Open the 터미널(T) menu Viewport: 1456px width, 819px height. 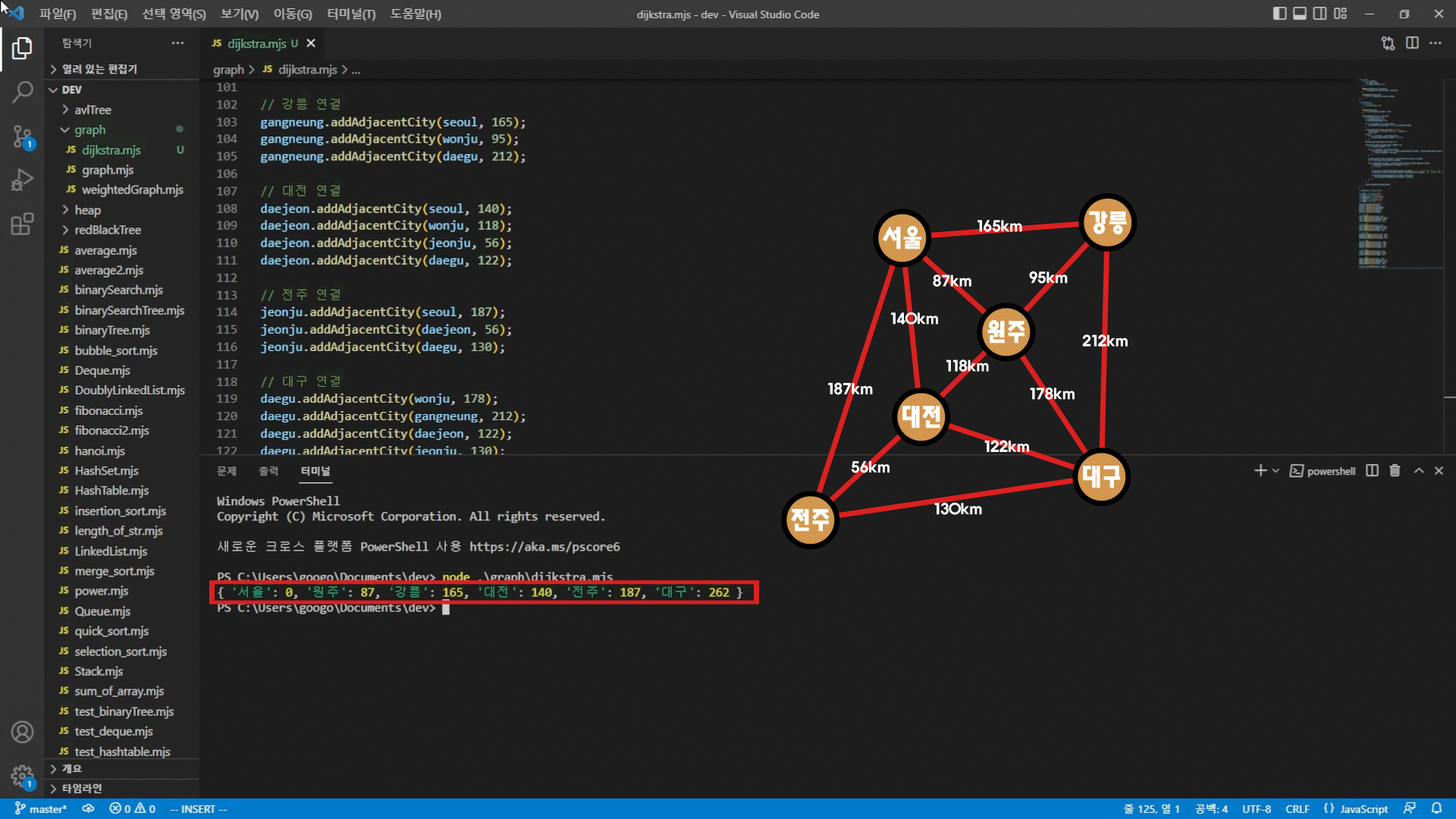[x=351, y=14]
